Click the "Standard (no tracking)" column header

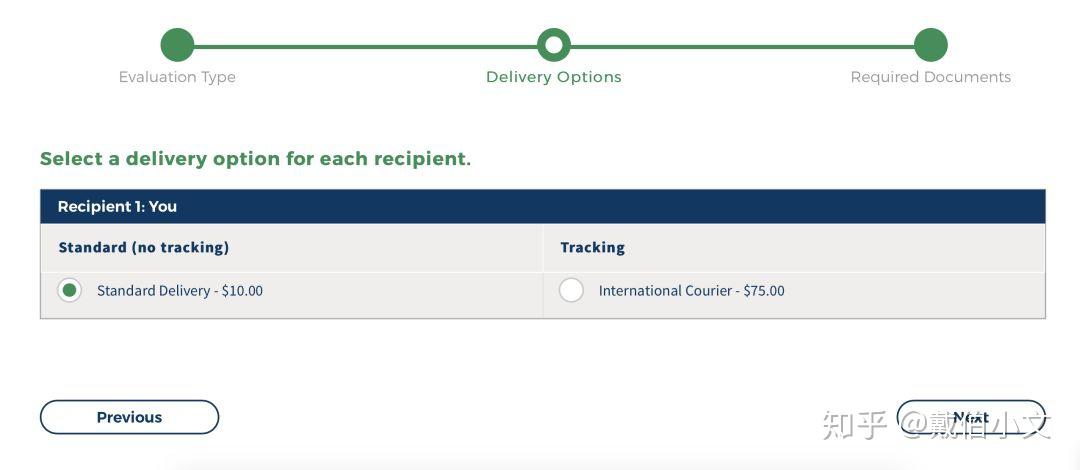tap(144, 247)
